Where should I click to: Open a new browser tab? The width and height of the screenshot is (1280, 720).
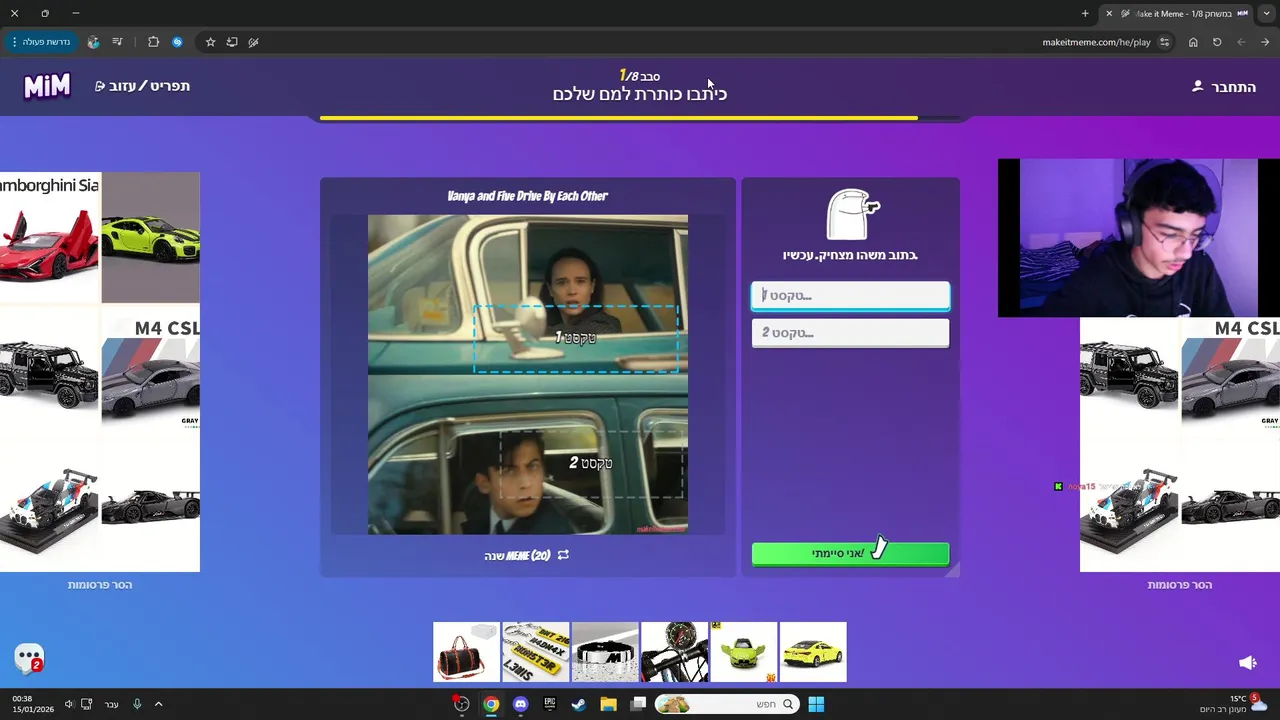(1085, 13)
